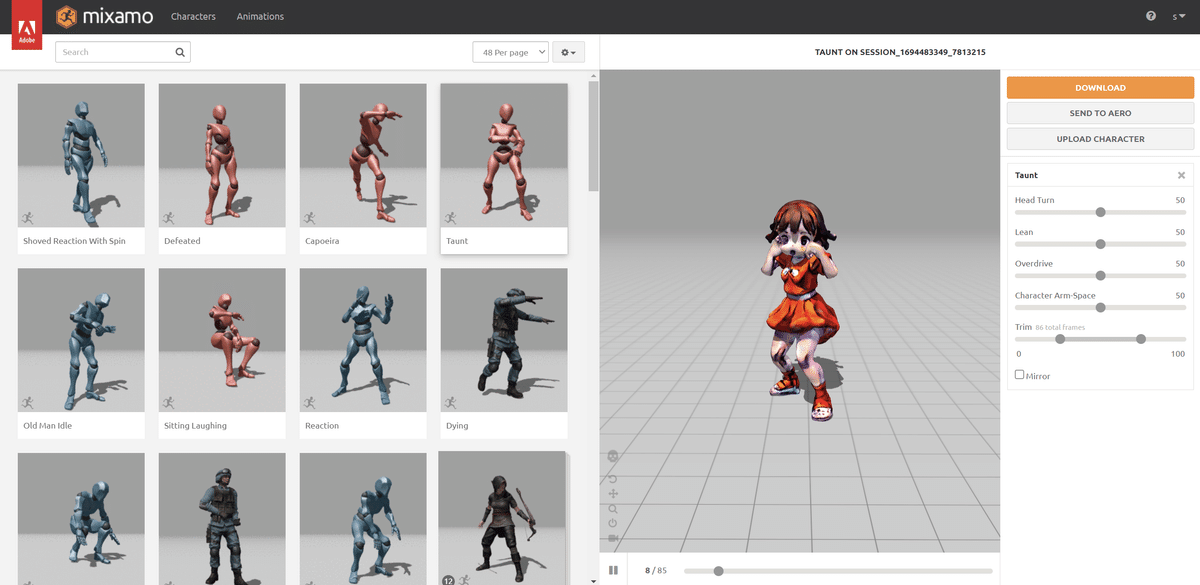
Task: Open the user account dropdown
Action: pos(1179,16)
